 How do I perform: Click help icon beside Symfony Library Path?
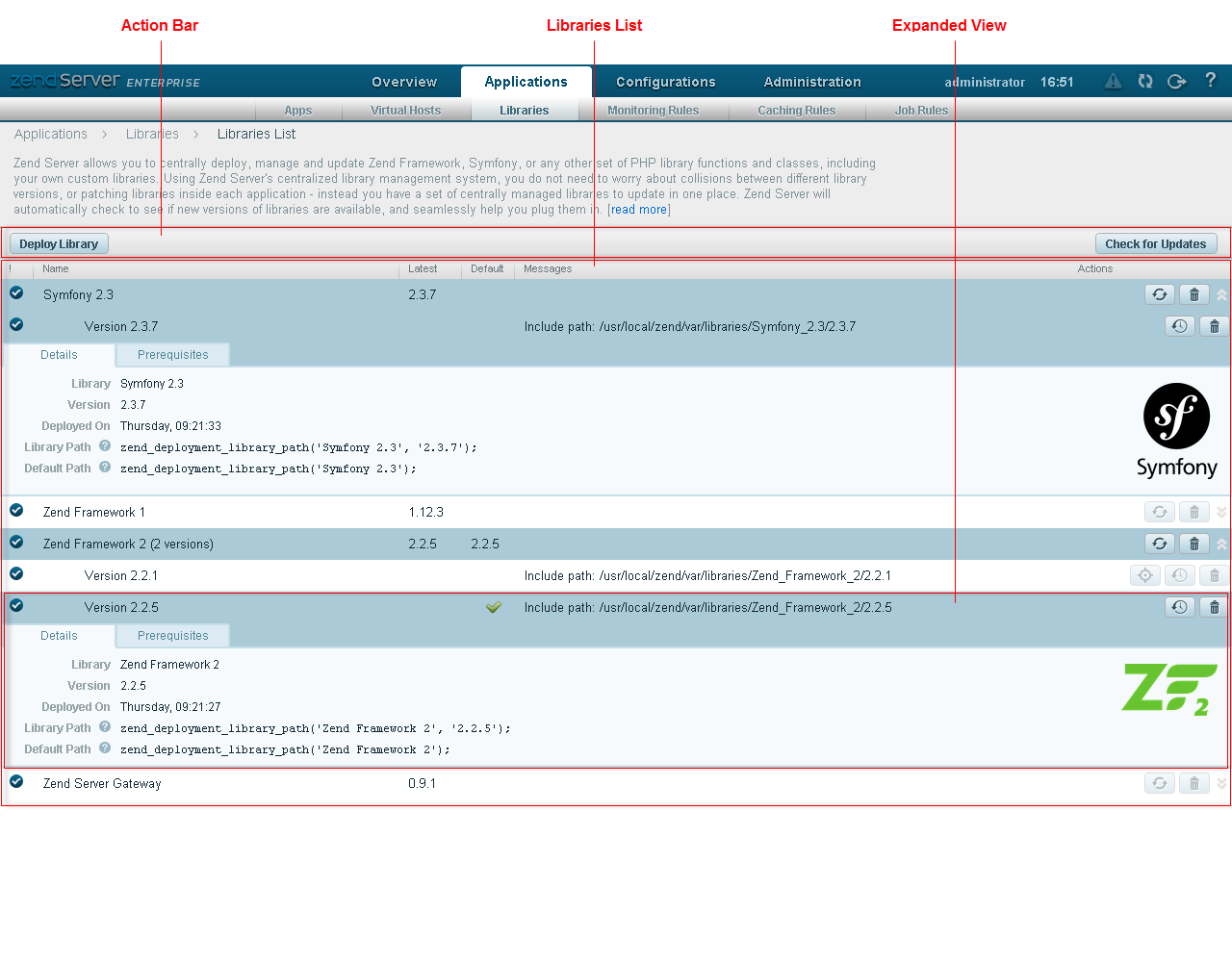click(105, 446)
